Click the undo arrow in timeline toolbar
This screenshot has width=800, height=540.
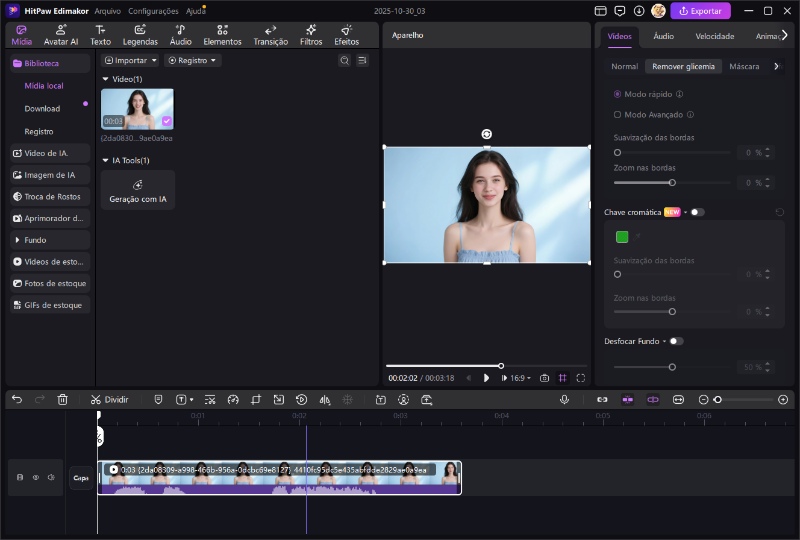[17, 399]
